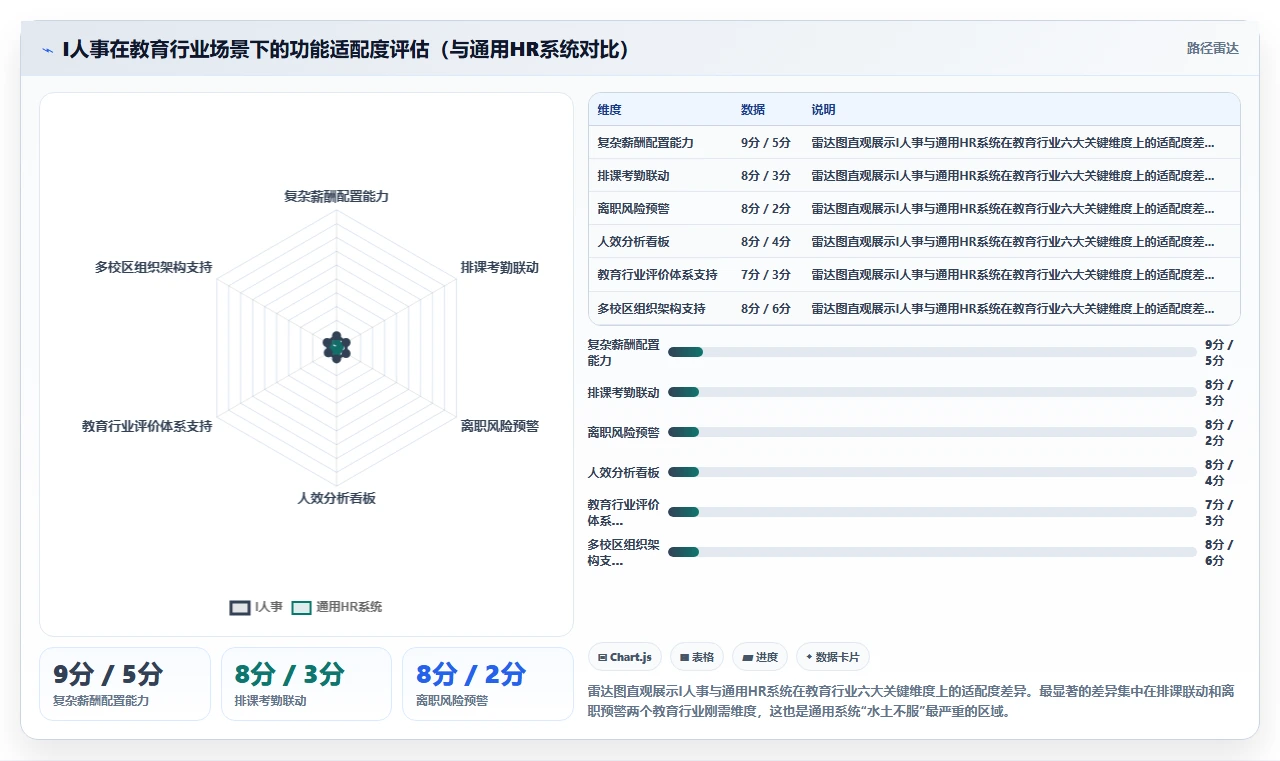Viewport: 1280px width, 761px height.
Task: Click the 维度 column header
Action: point(609,110)
